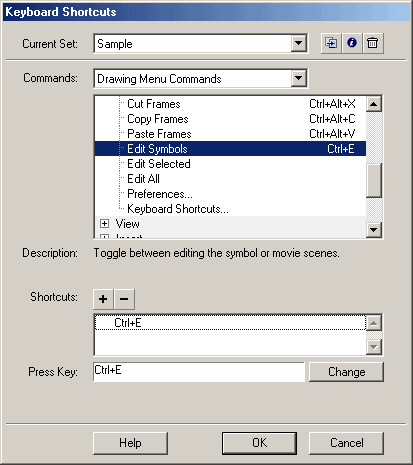Click the OK button
Viewport: 413px width, 465px height.
(x=259, y=443)
